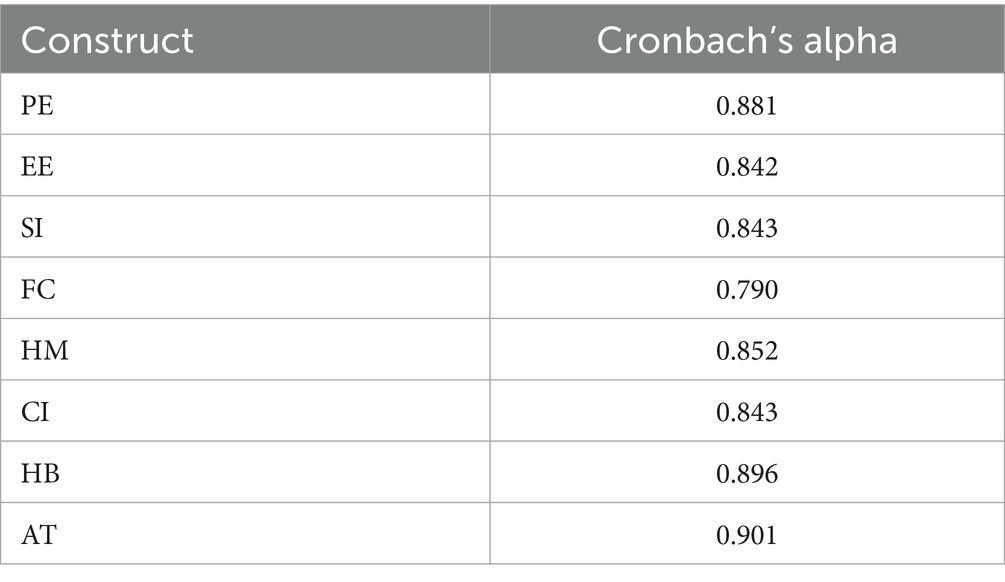Click the 0.896 alpha value
This screenshot has height=582, width=1005.
(746, 474)
